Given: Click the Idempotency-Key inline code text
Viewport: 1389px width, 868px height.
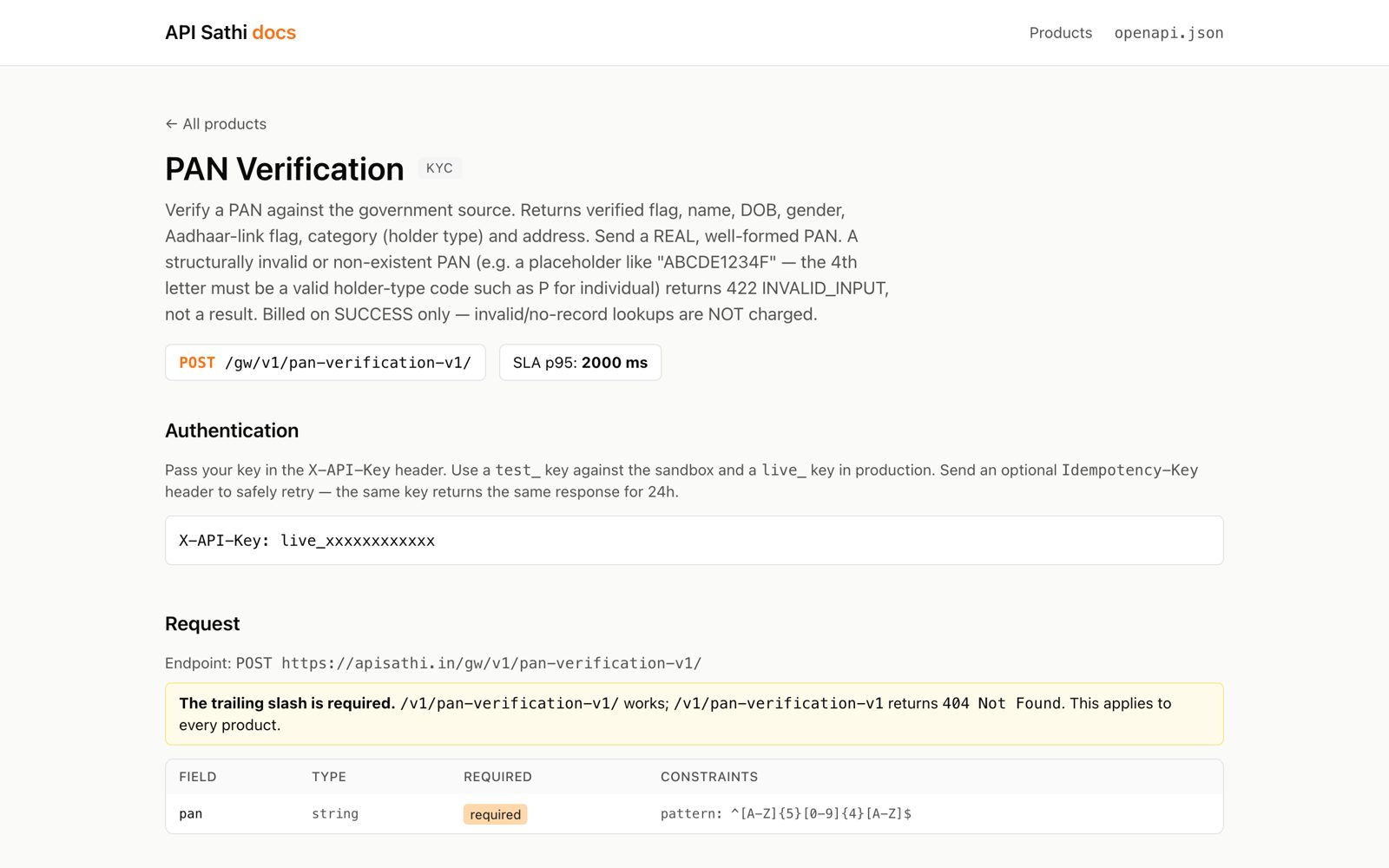Looking at the screenshot, I should point(1129,470).
